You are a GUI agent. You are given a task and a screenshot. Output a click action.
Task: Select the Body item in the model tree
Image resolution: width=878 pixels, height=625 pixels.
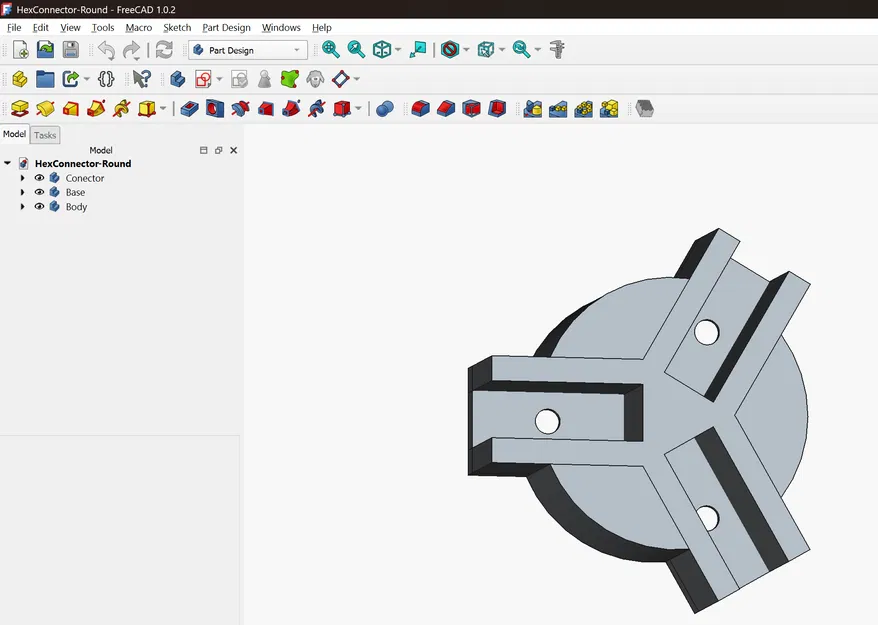75,207
